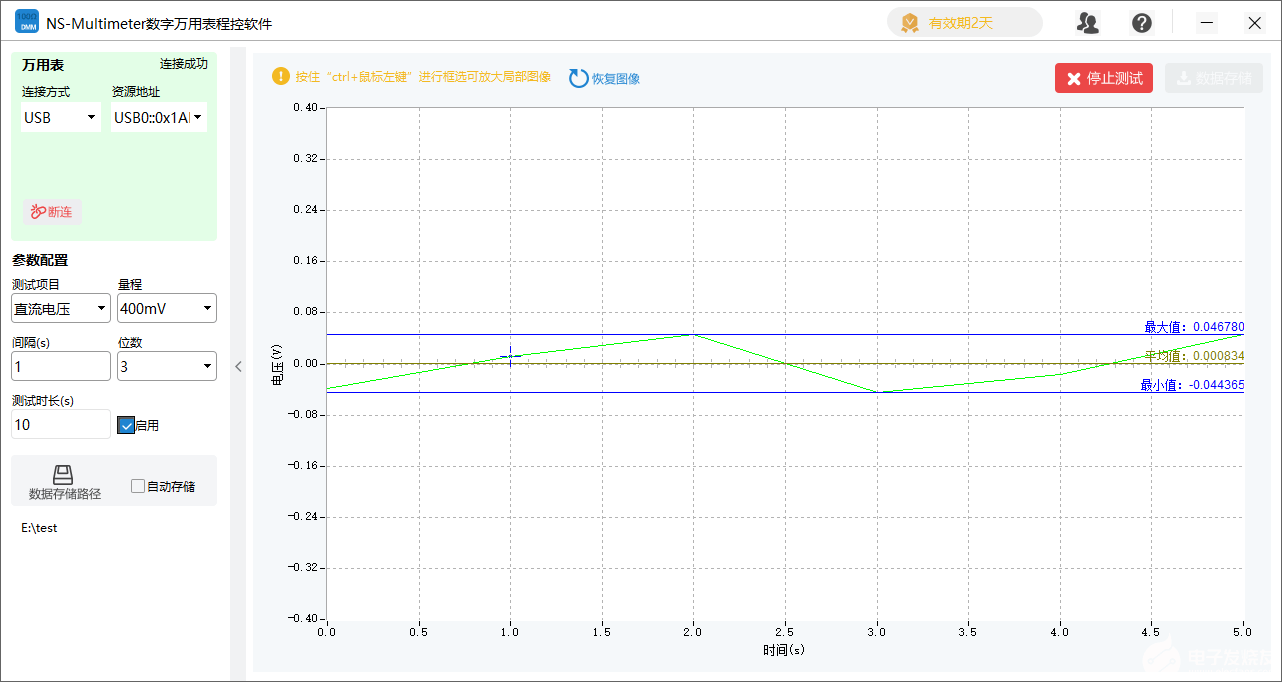
Task: Click the 万用表 panel heading
Action: (x=43, y=65)
